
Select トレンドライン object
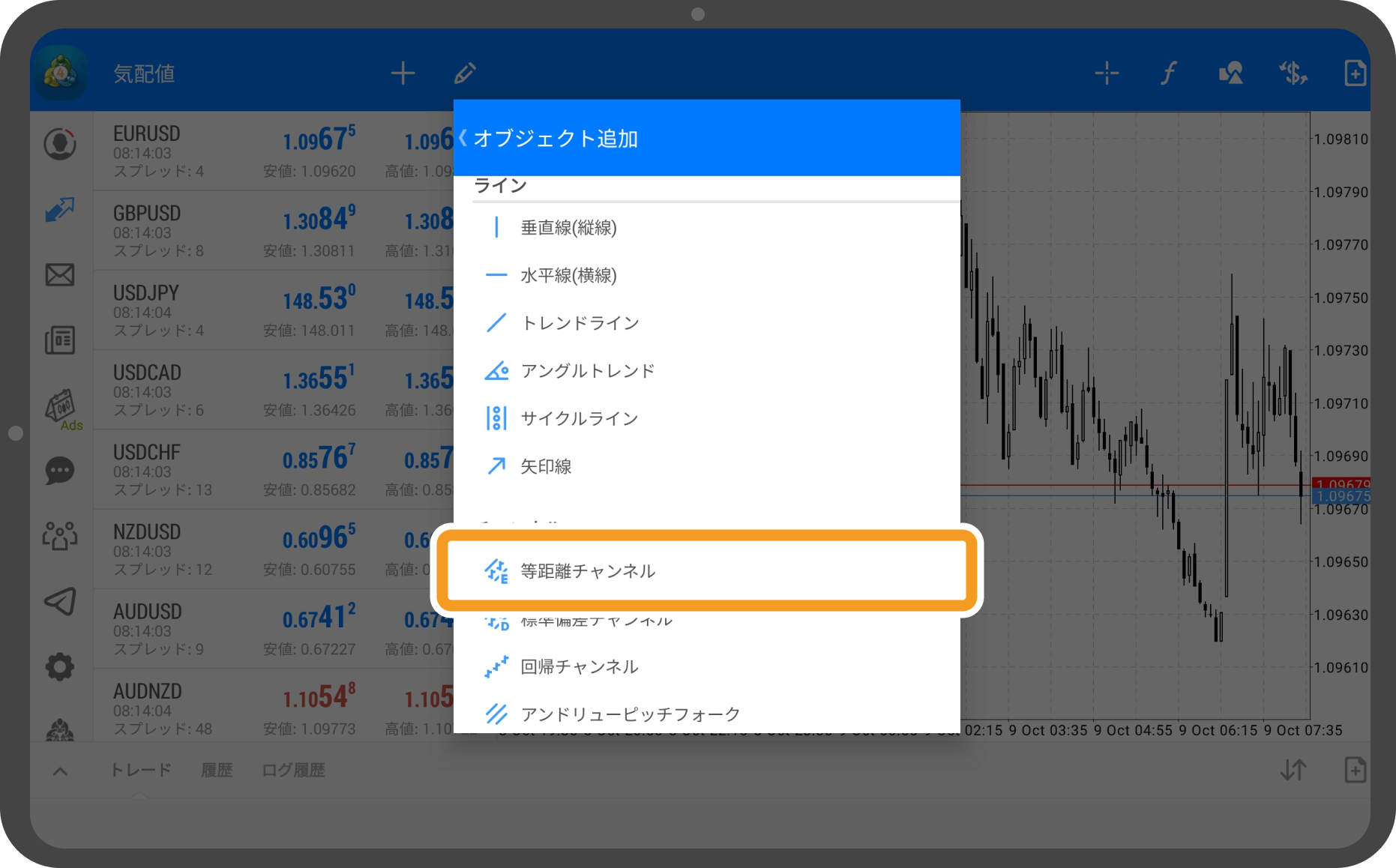[707, 323]
